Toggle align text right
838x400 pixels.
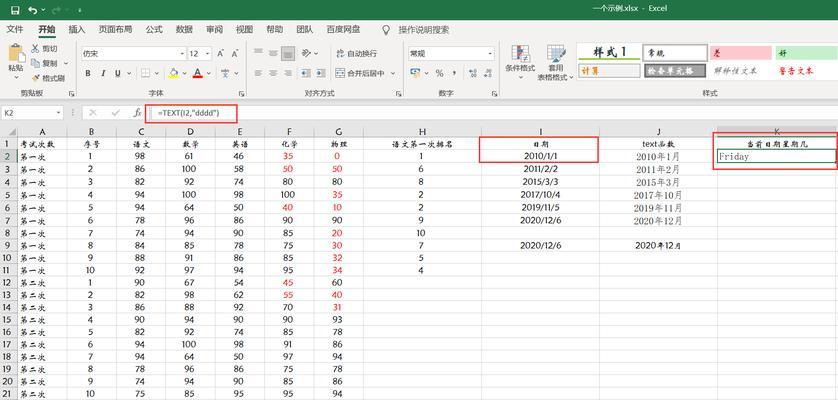[x=288, y=73]
